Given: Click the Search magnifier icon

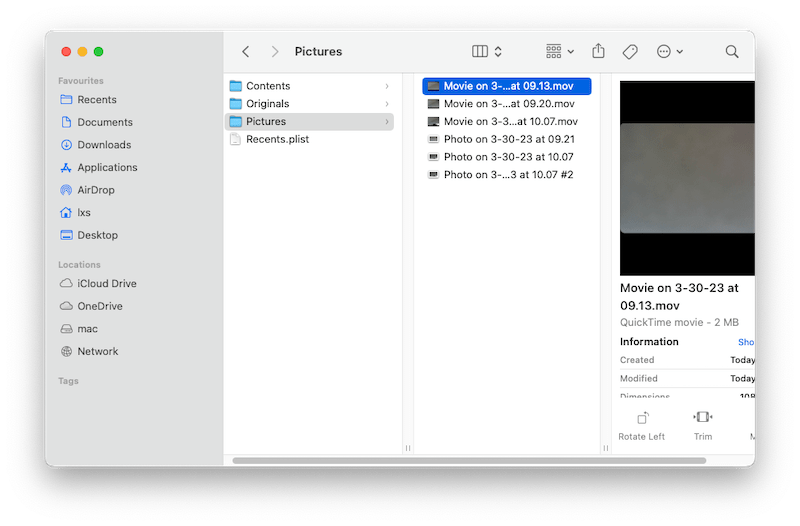Looking at the screenshot, I should [732, 51].
